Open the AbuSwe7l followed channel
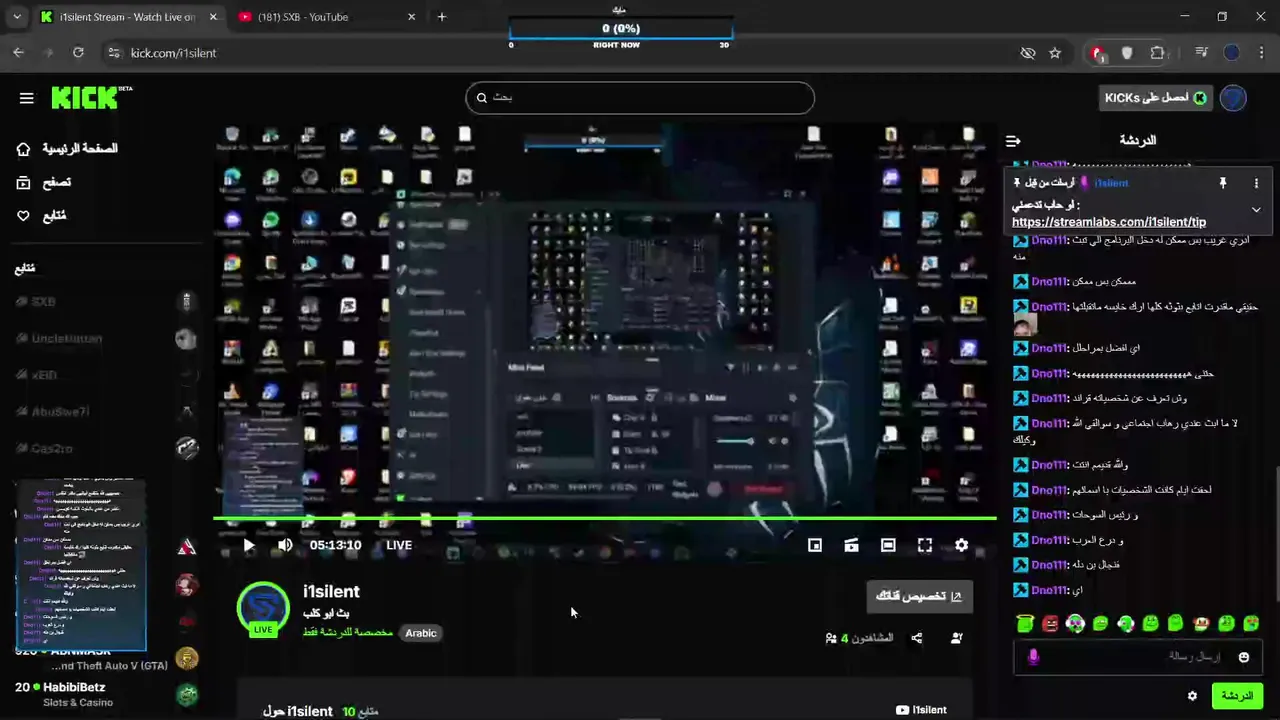The image size is (1280, 720). click(x=105, y=411)
